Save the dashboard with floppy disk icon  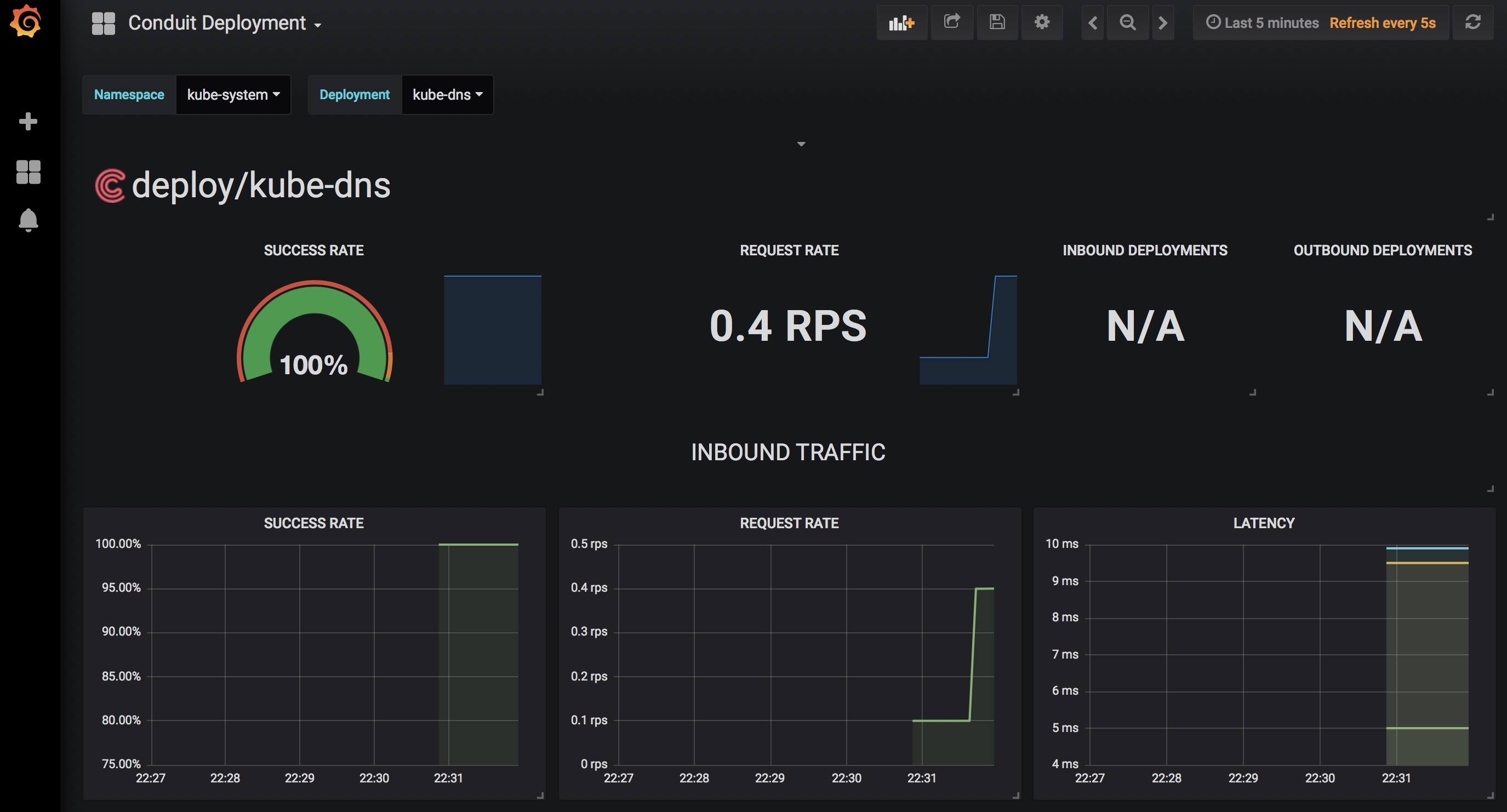[997, 22]
